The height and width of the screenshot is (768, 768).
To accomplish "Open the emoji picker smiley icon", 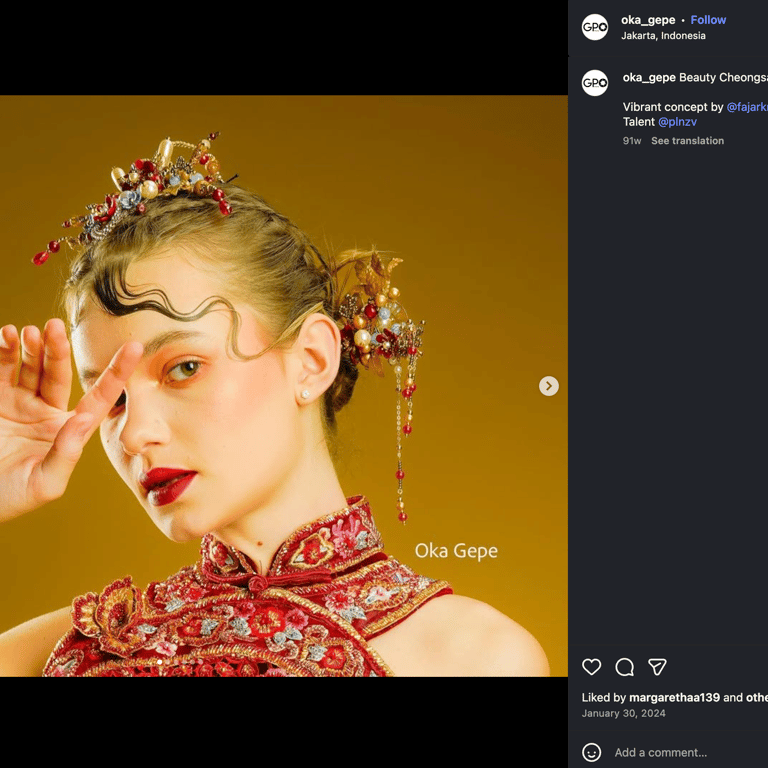I will [592, 752].
